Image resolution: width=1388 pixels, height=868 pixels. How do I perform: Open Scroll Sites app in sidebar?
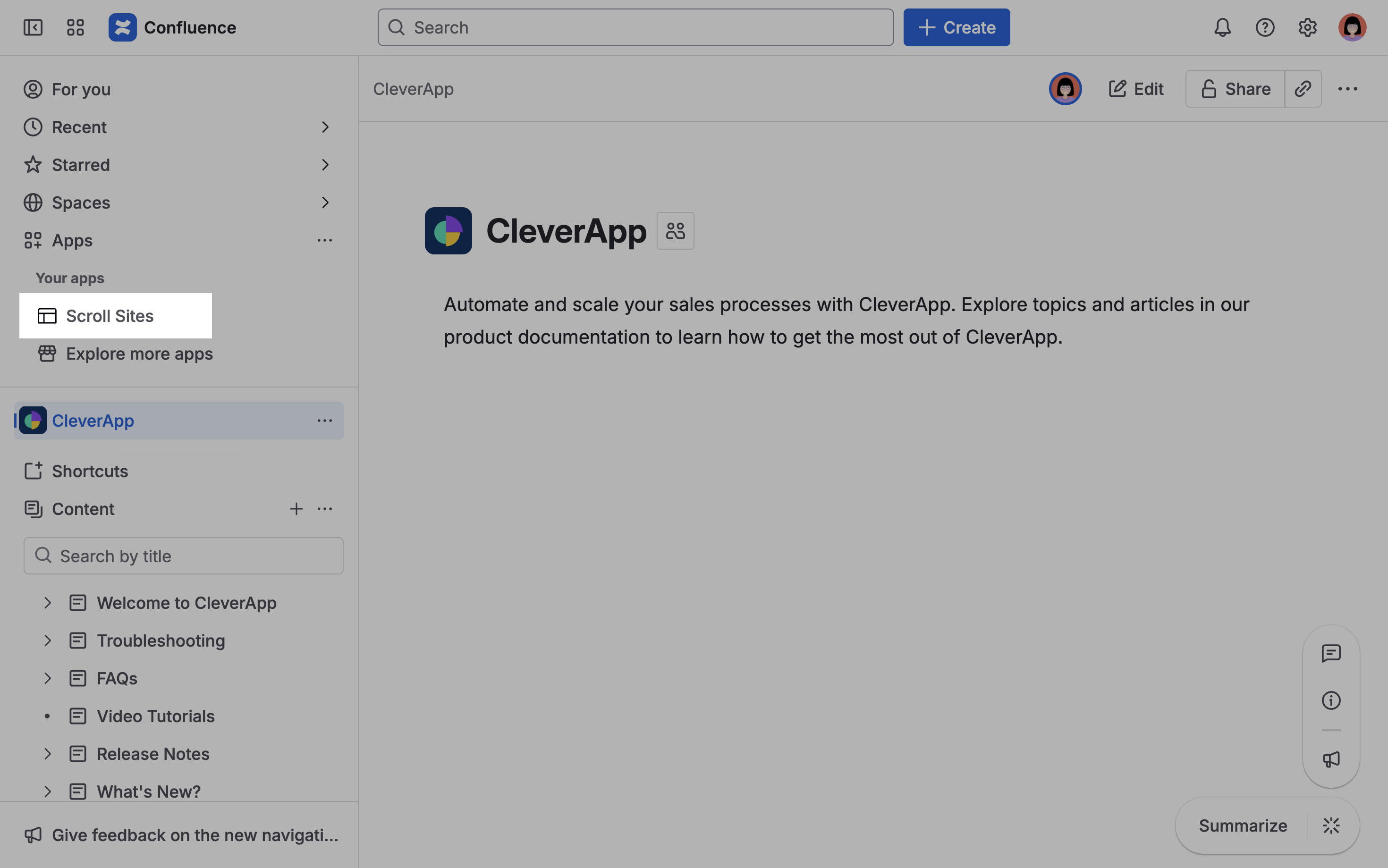coord(110,316)
